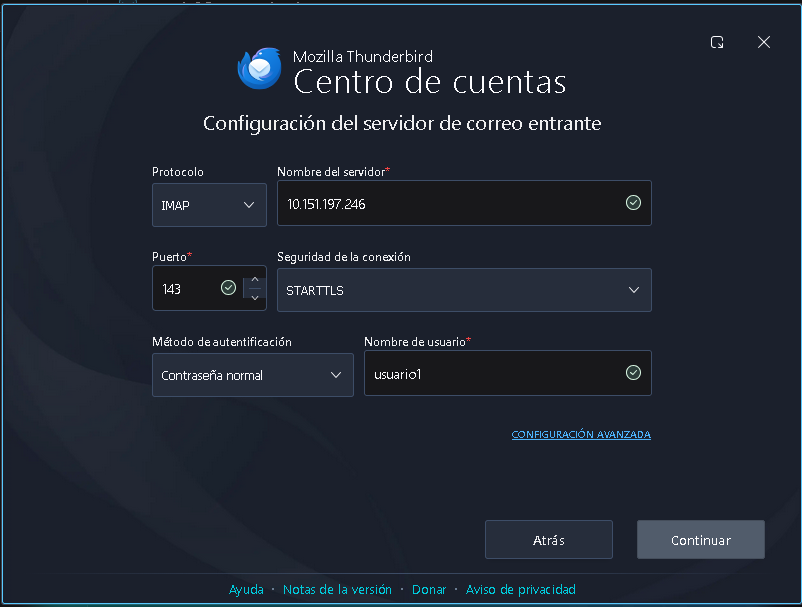Screen dimensions: 802x607
Task: Click the Configuración del servidor de correo entrante heading
Action: (x=402, y=123)
